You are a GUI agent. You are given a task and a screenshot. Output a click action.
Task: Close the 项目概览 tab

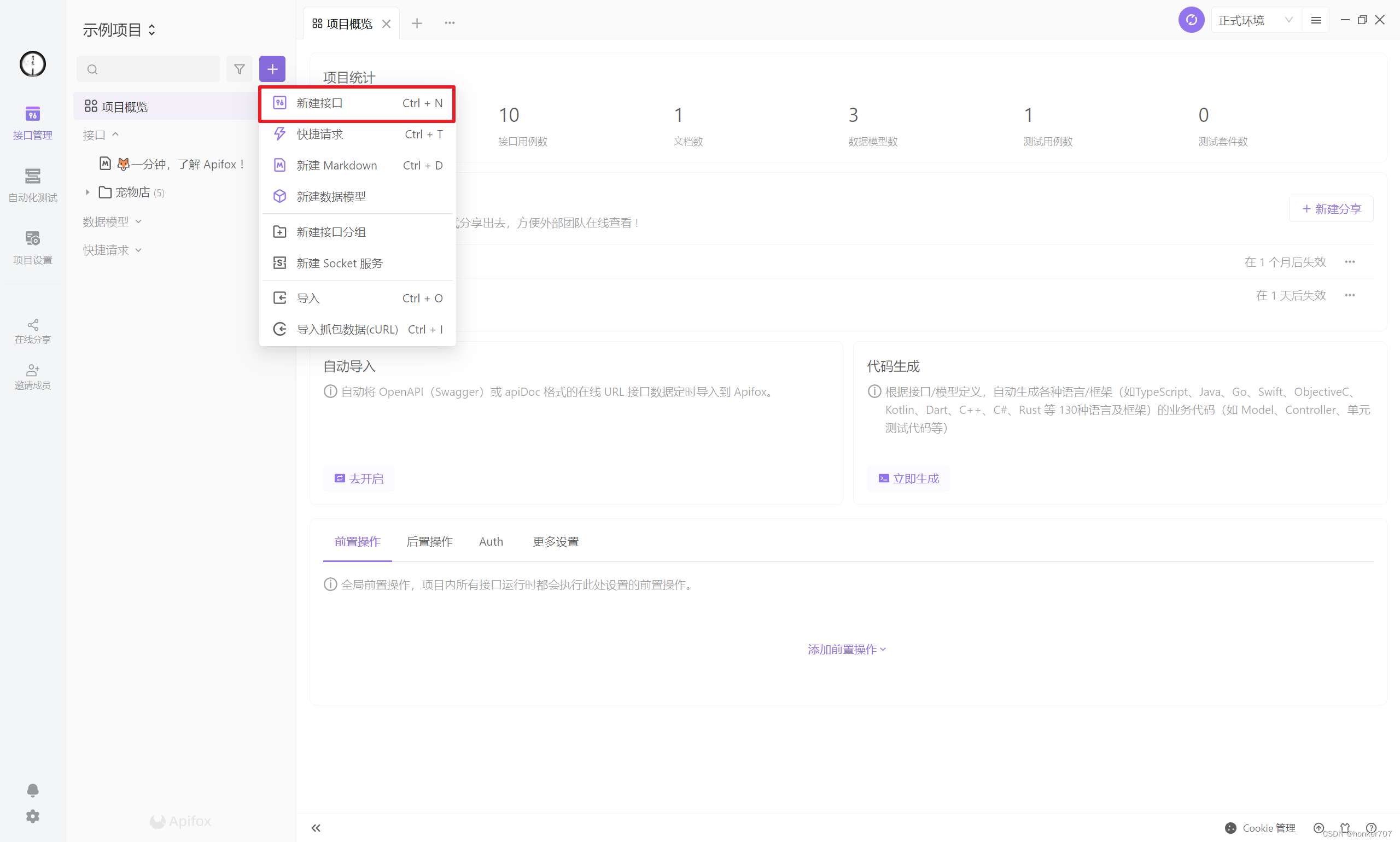386,24
